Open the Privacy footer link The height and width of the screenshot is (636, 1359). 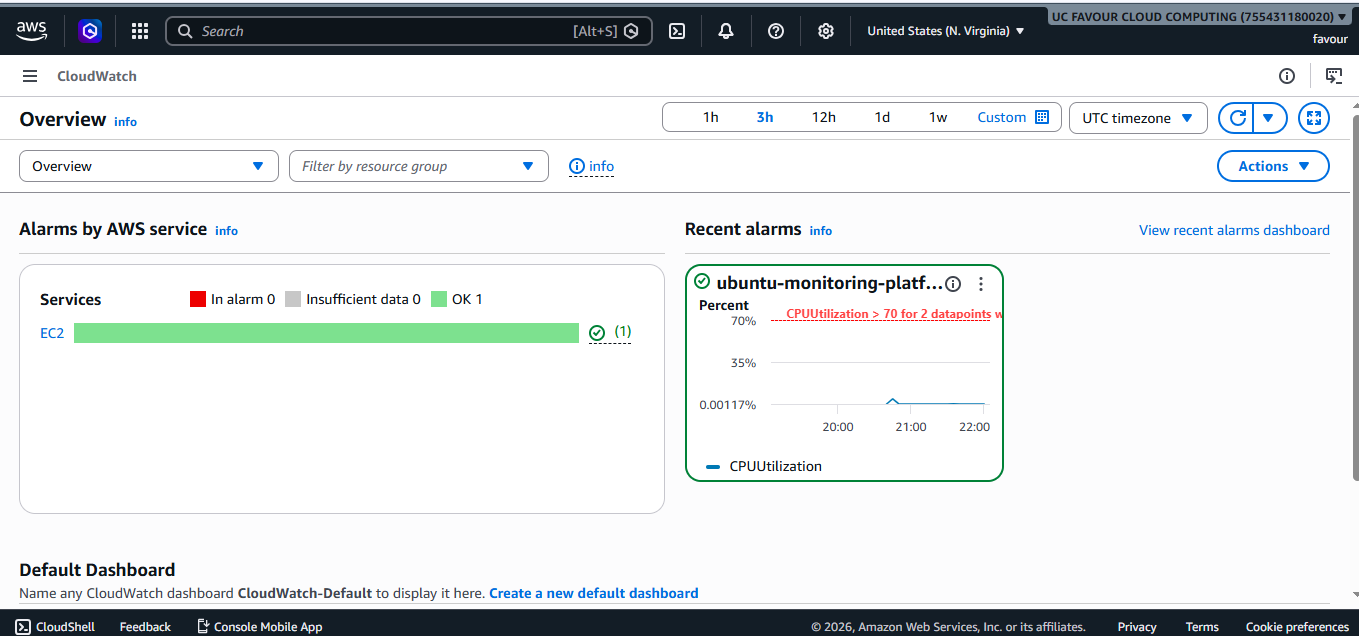point(1137,627)
